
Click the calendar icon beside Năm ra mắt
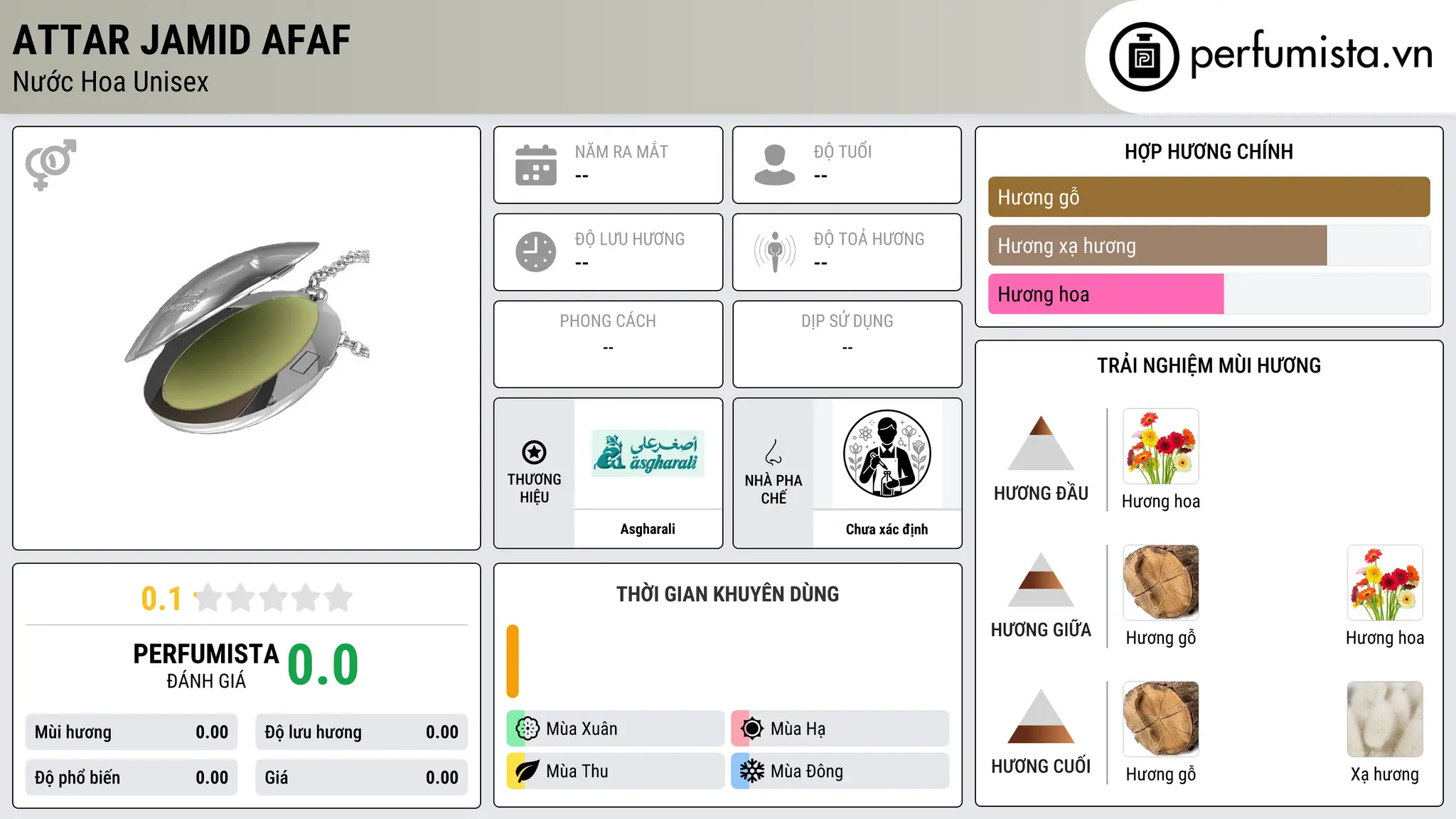(x=536, y=165)
